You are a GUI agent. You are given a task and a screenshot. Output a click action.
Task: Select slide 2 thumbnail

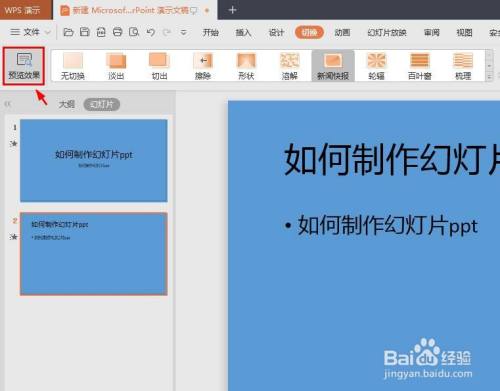(x=94, y=254)
